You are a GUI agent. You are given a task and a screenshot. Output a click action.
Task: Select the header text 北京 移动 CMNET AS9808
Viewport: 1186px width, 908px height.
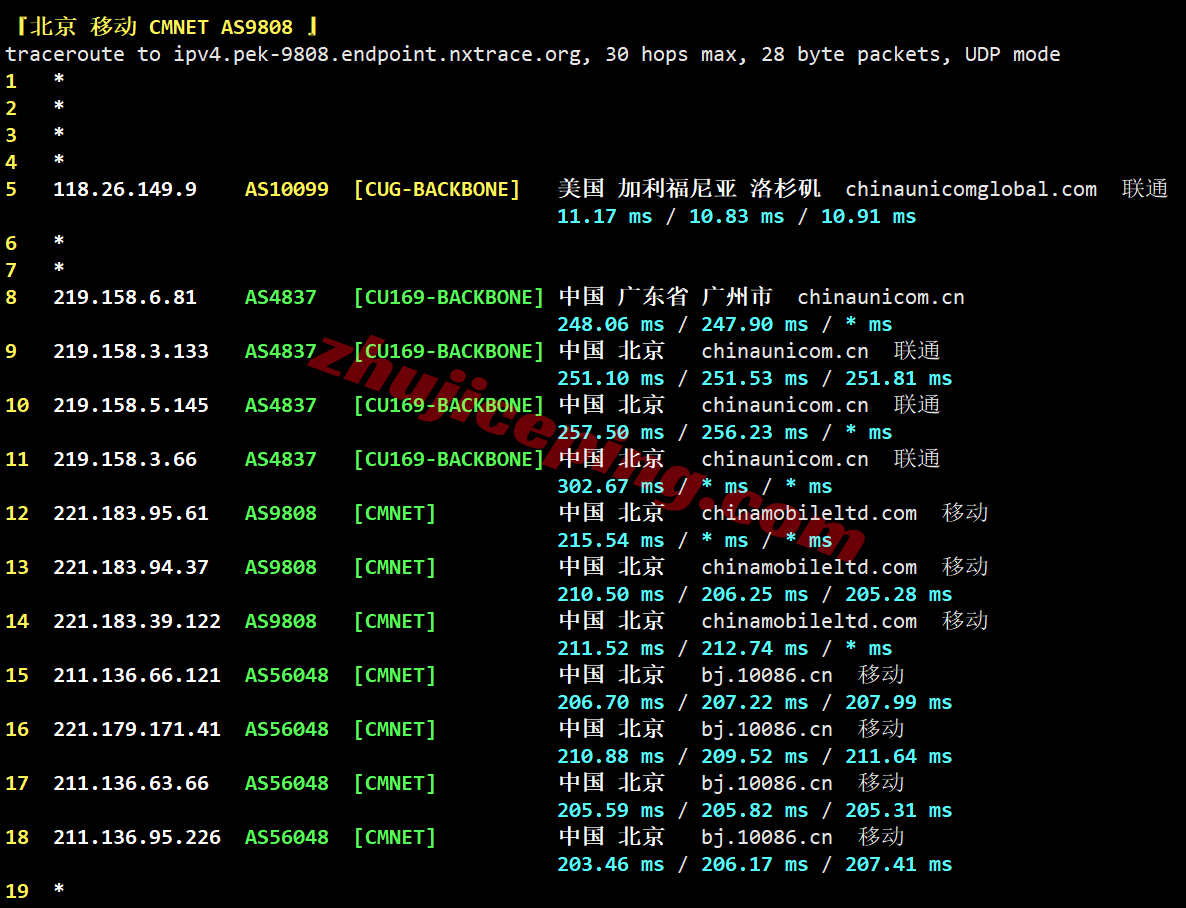[x=161, y=27]
